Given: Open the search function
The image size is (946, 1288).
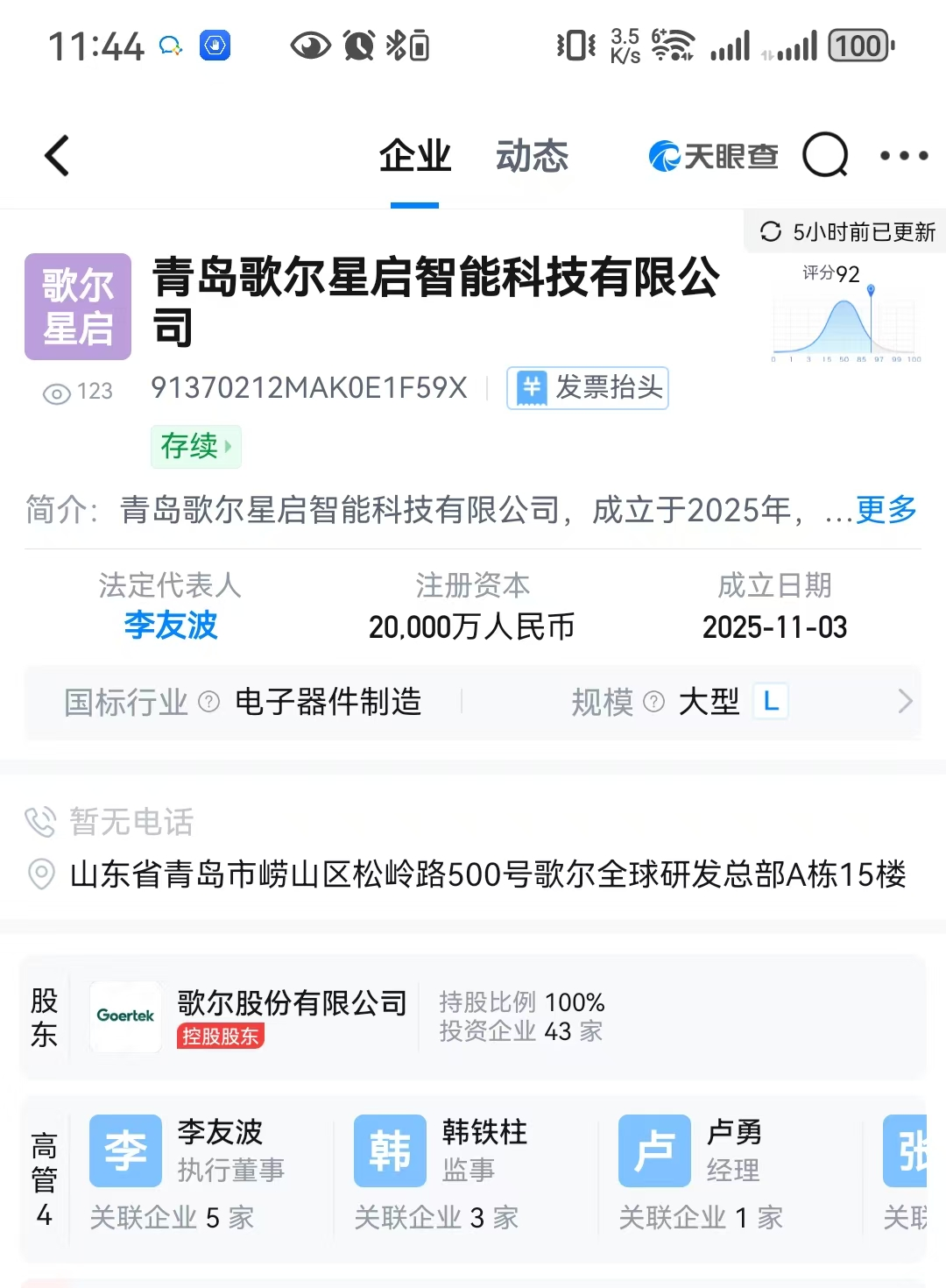Looking at the screenshot, I should click(x=824, y=156).
